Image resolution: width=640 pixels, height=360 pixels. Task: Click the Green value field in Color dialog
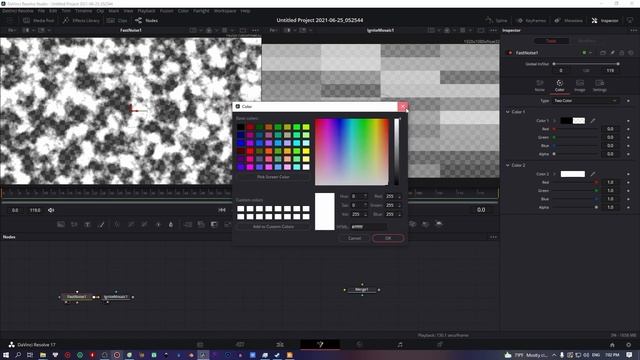(392, 205)
